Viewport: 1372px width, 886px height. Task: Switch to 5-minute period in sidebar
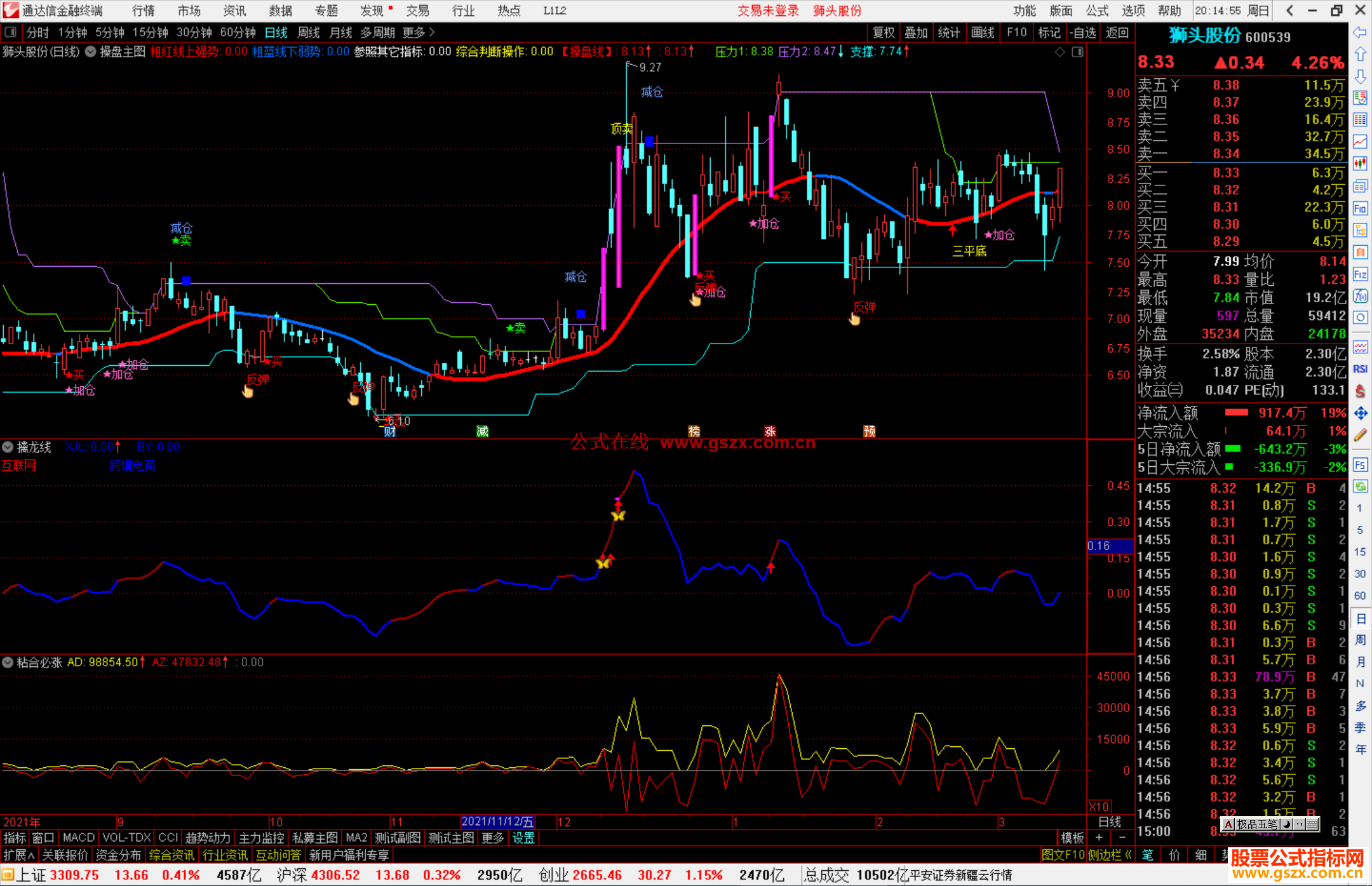click(1359, 530)
